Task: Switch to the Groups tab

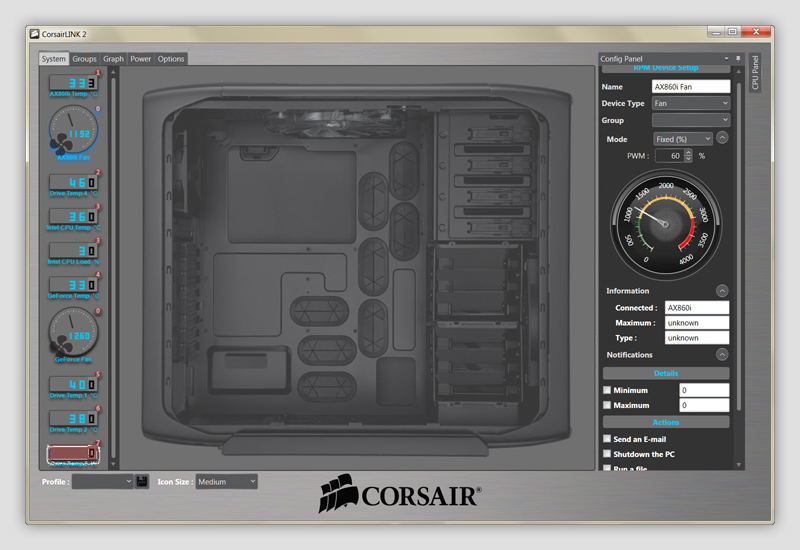Action: (x=84, y=59)
